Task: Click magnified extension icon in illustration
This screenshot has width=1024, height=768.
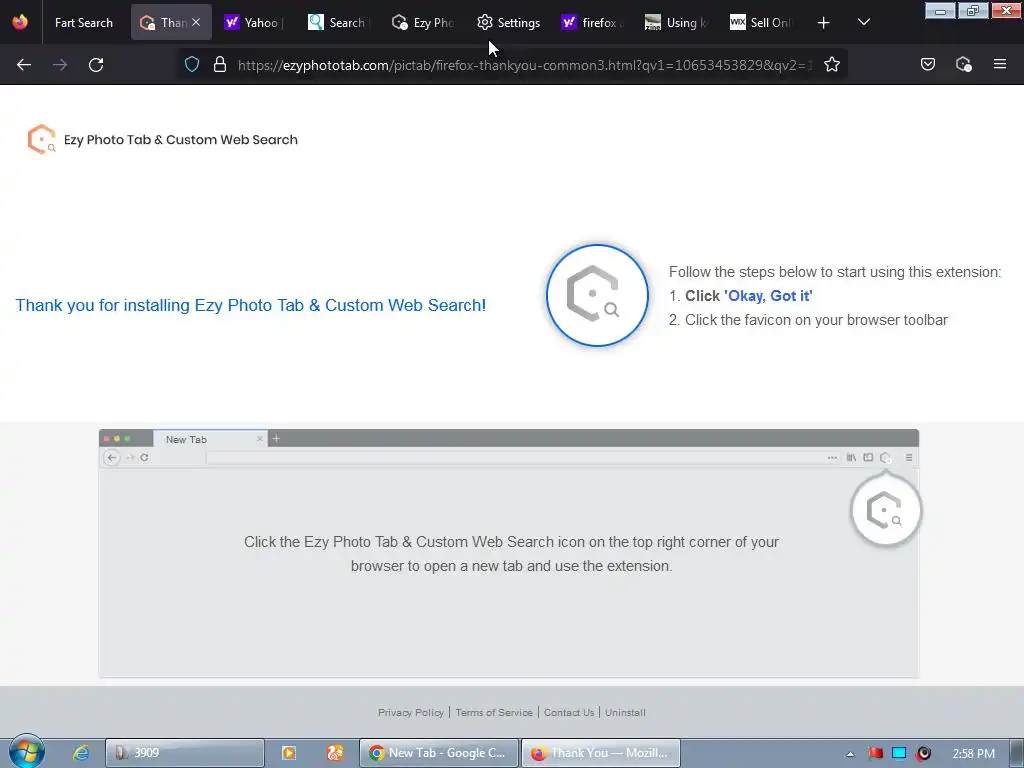Action: [886, 510]
